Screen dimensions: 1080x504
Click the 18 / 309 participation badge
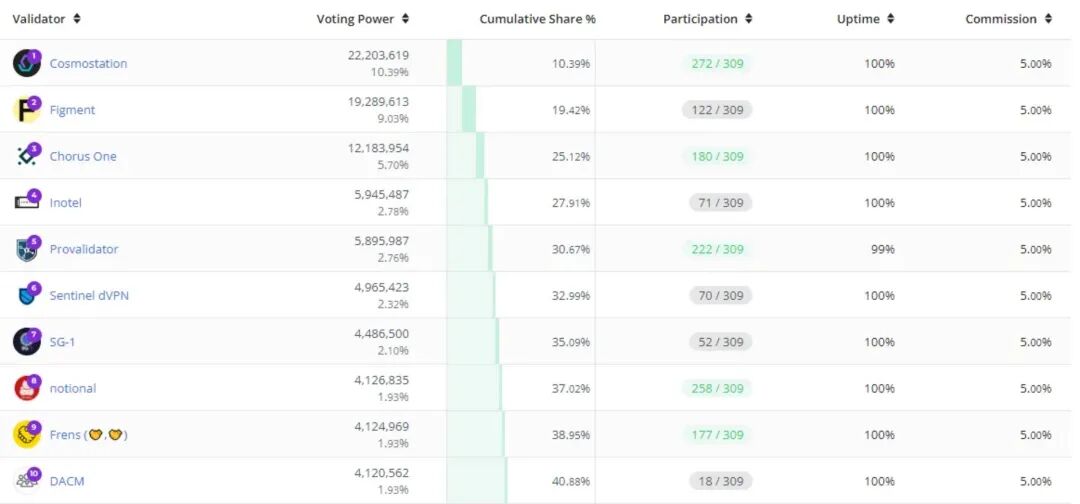[x=720, y=481]
